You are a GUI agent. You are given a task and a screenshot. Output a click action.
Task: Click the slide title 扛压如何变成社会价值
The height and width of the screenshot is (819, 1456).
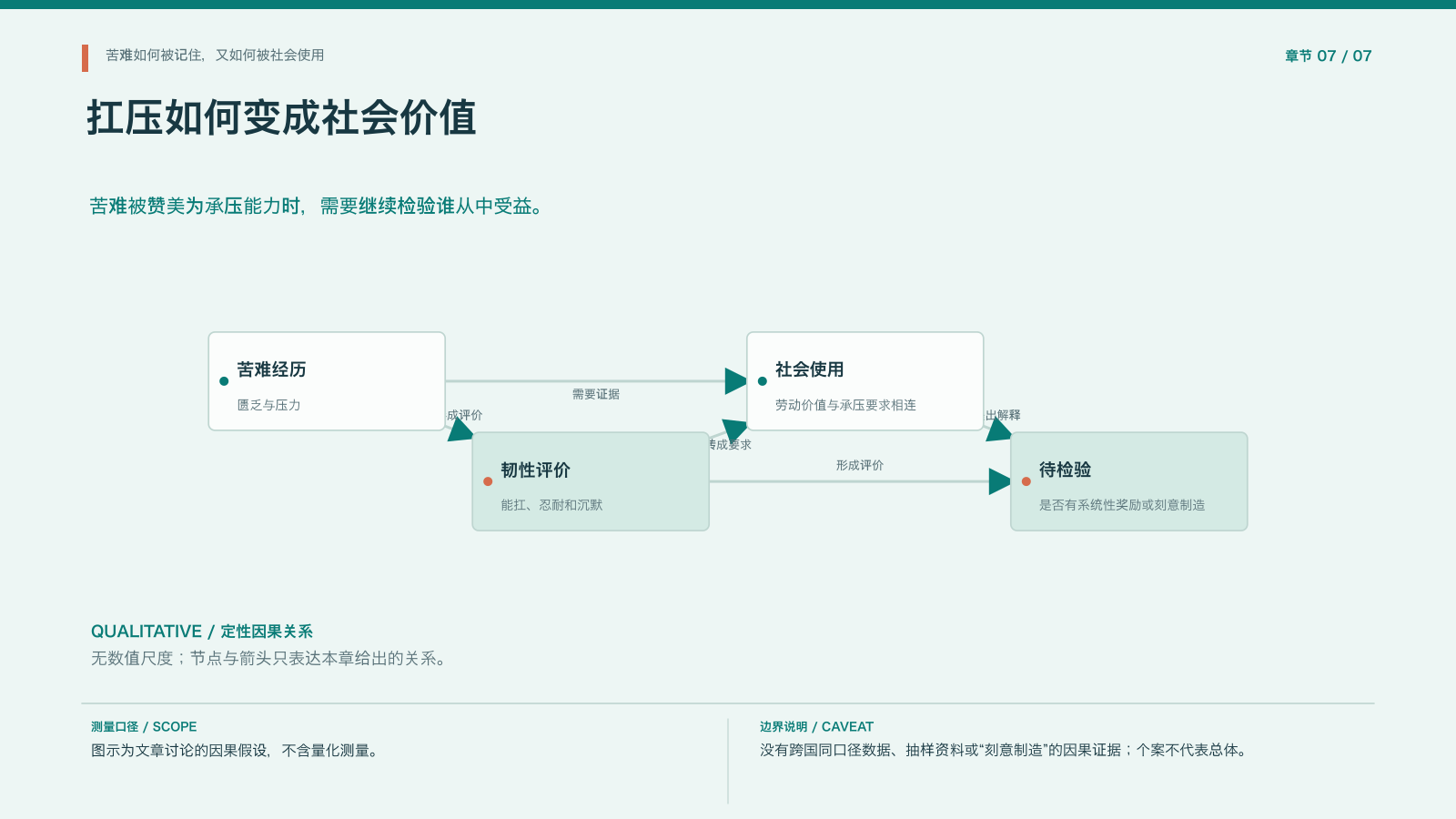pos(281,118)
